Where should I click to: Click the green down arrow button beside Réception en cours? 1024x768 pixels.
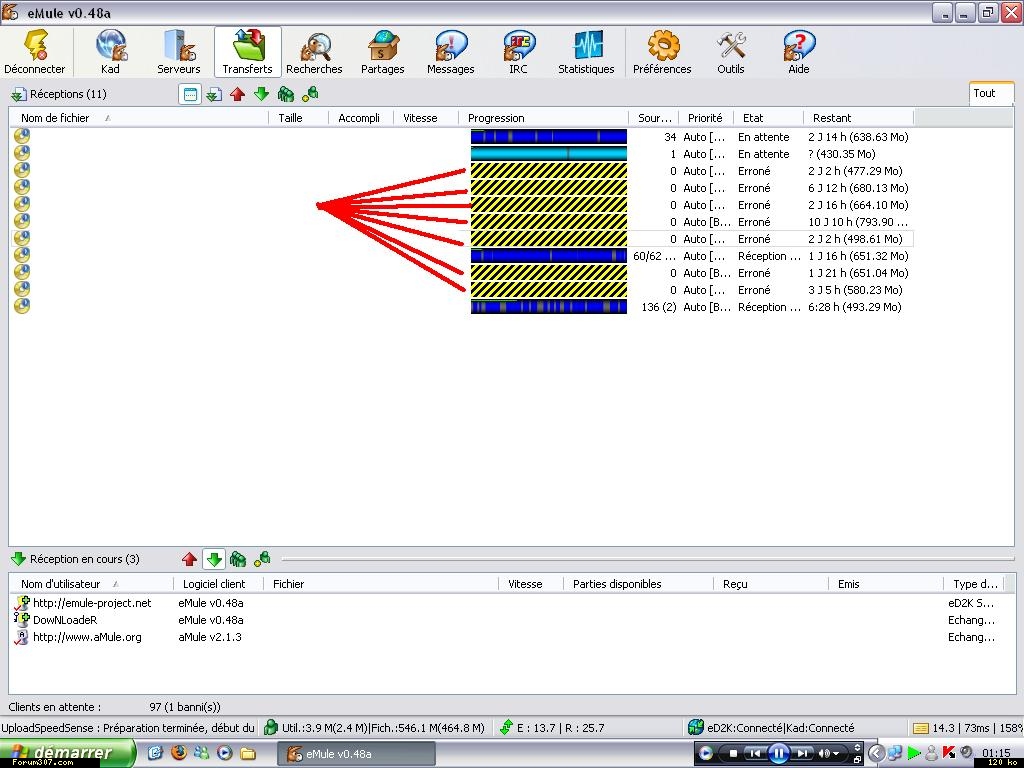coord(214,559)
